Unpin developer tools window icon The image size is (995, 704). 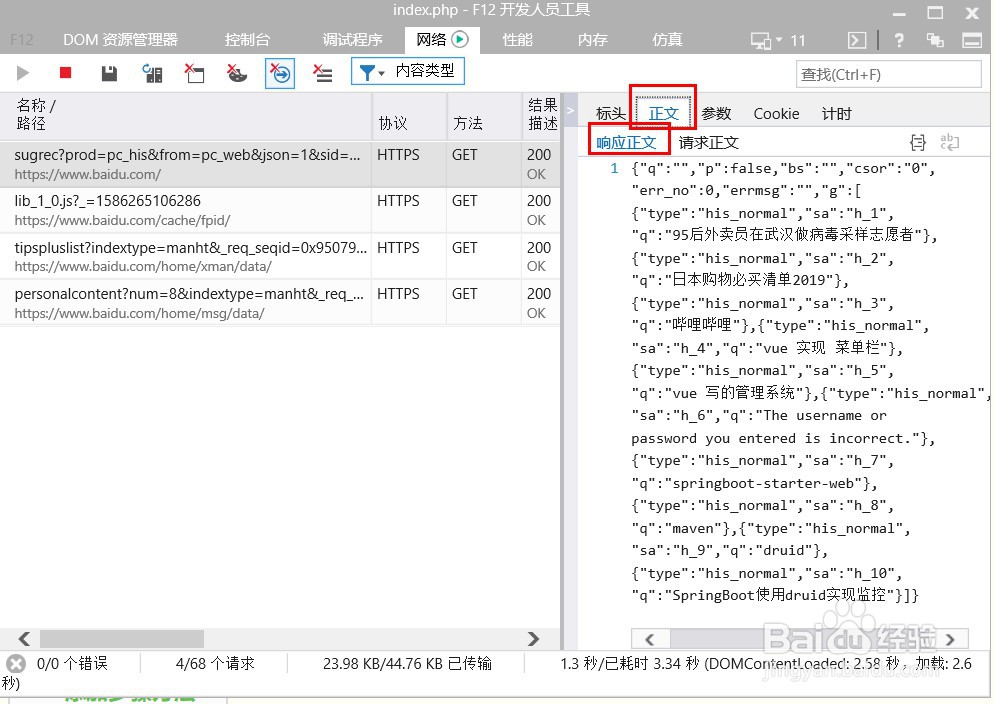(x=935, y=41)
